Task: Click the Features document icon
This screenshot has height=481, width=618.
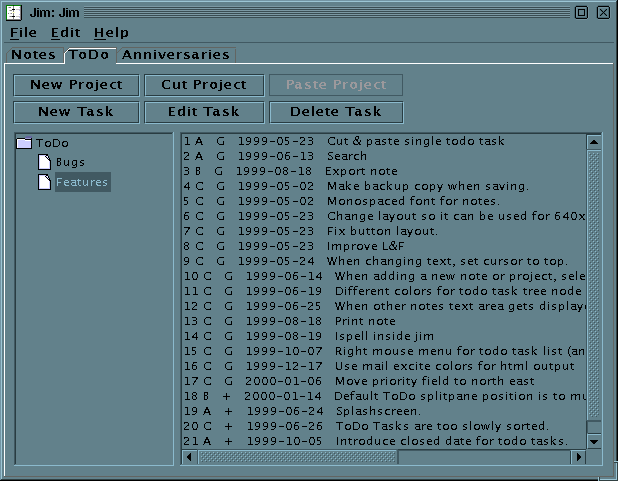Action: (x=44, y=182)
